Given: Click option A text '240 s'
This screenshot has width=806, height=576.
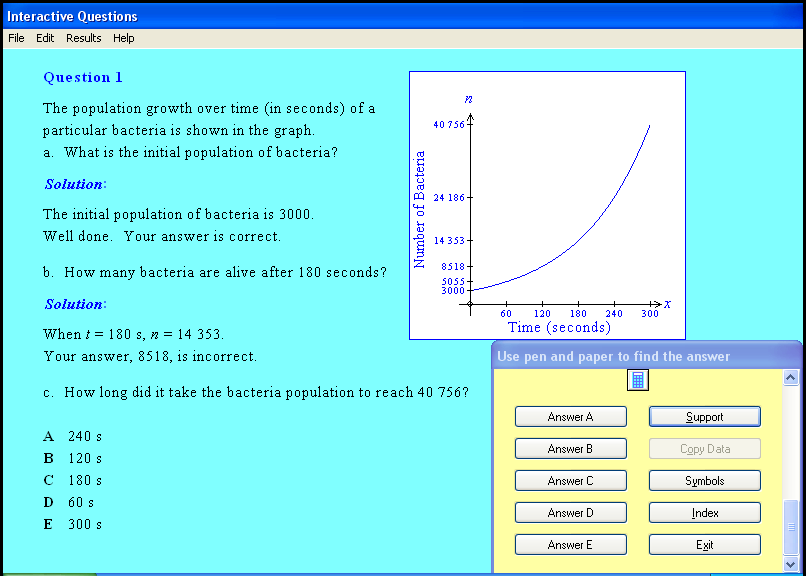Looking at the screenshot, I should coord(85,436).
